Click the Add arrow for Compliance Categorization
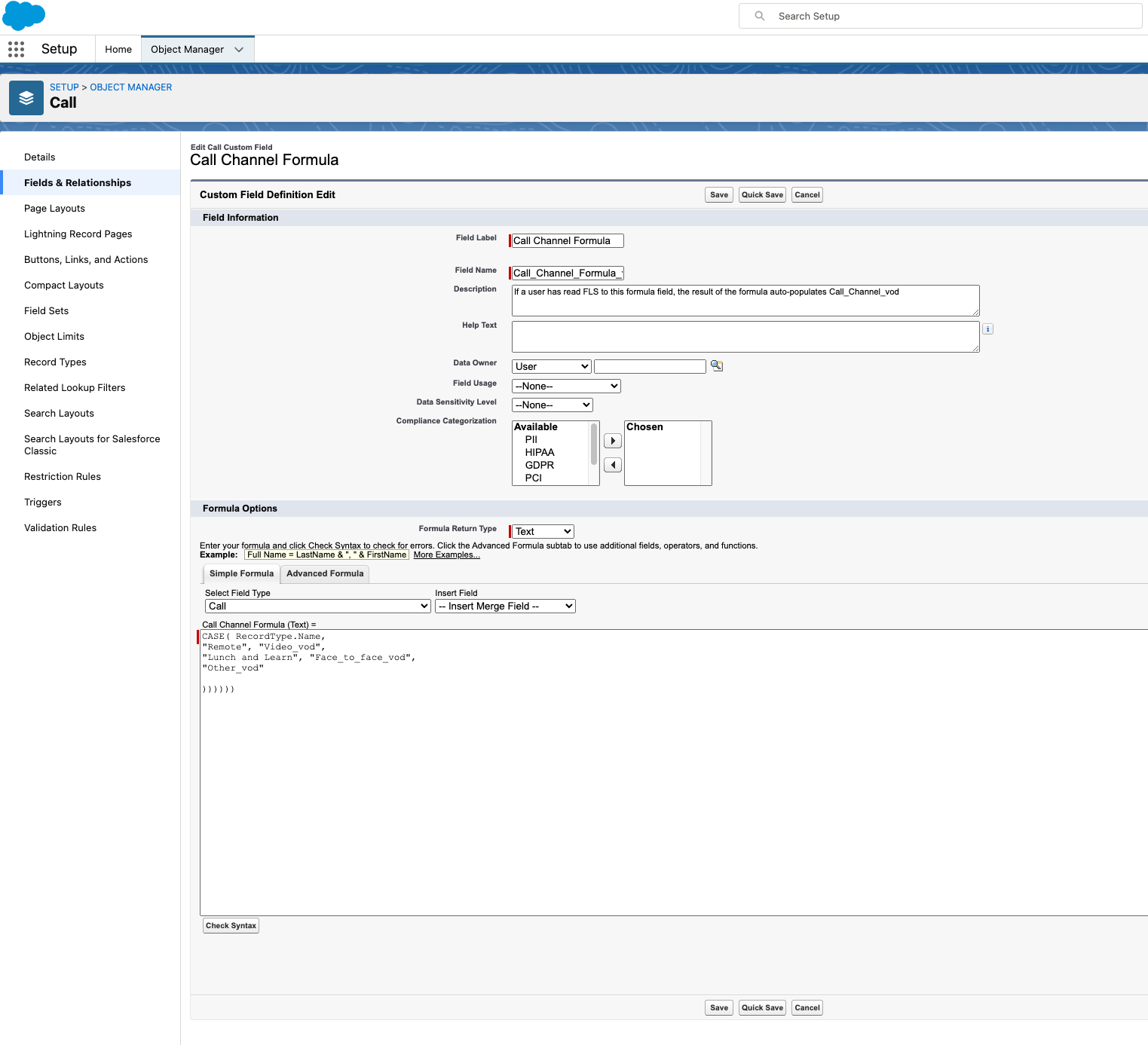 tap(613, 441)
